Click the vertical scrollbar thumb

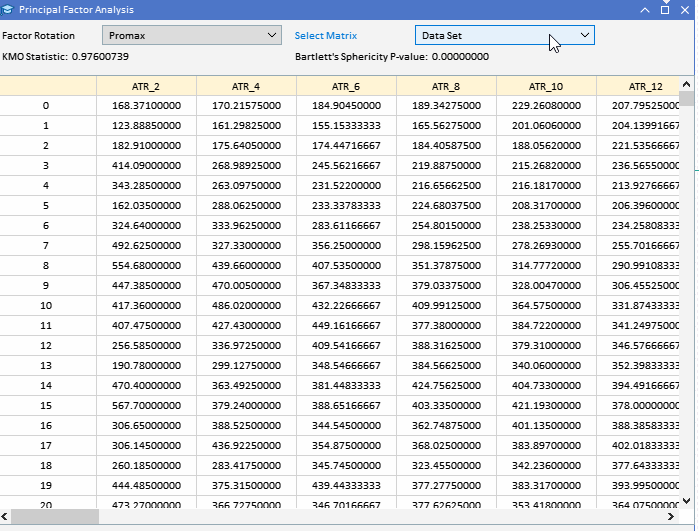(687, 98)
